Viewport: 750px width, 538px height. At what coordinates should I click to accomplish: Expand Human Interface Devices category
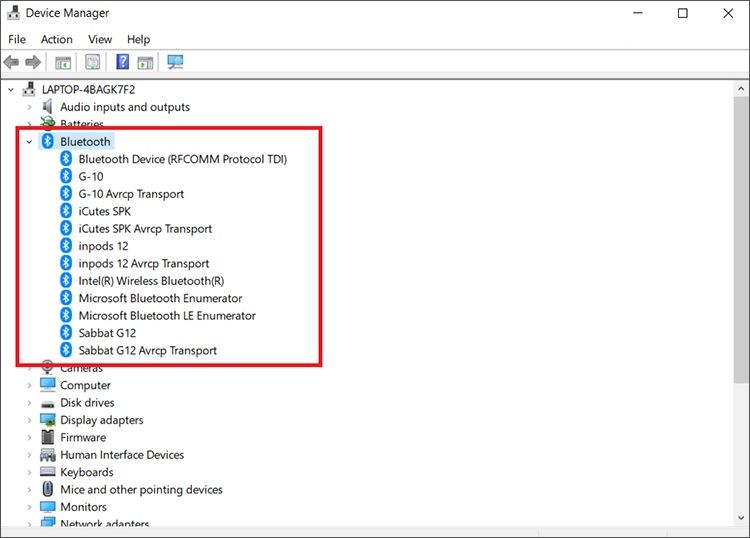click(29, 455)
